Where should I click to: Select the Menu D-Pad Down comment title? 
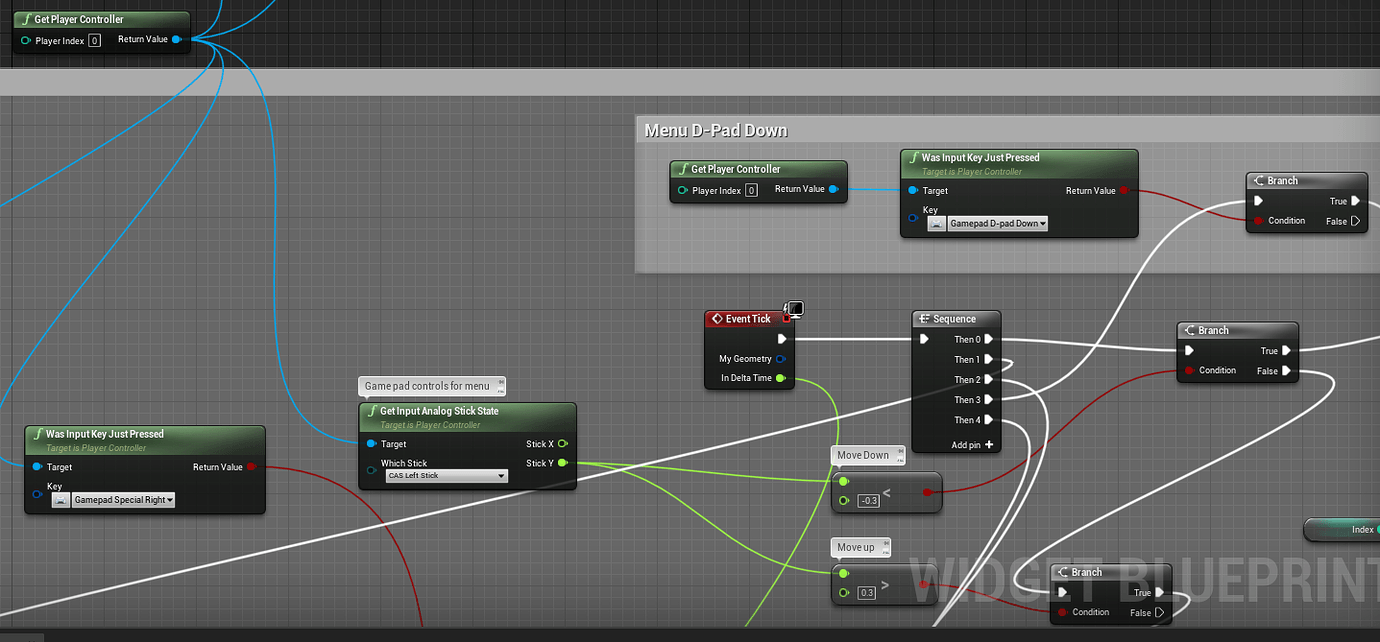tap(716, 130)
